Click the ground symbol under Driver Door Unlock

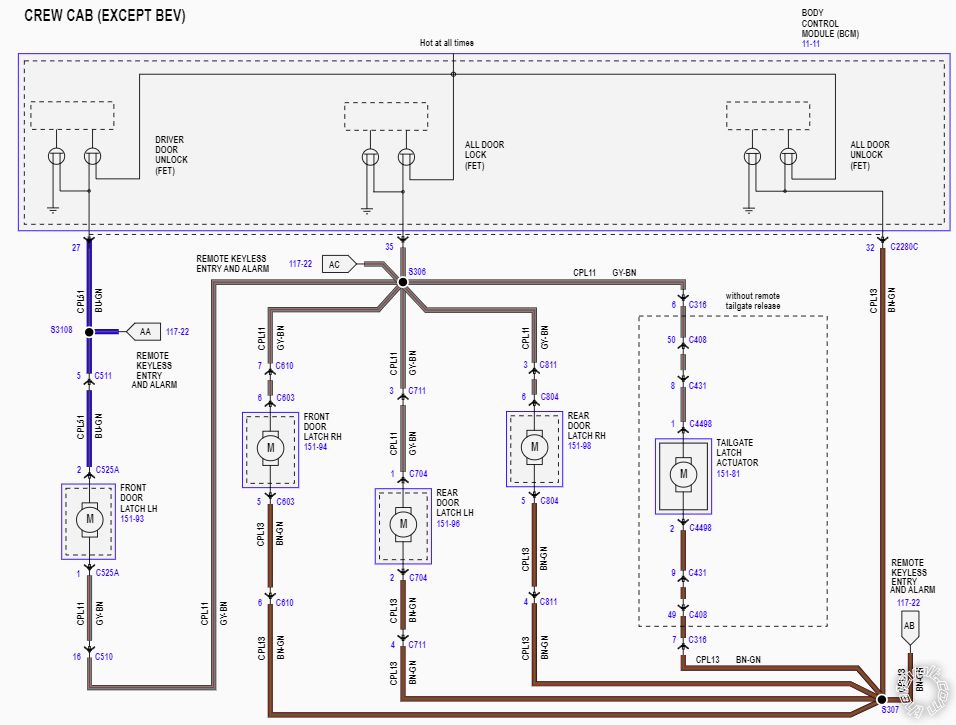53,210
